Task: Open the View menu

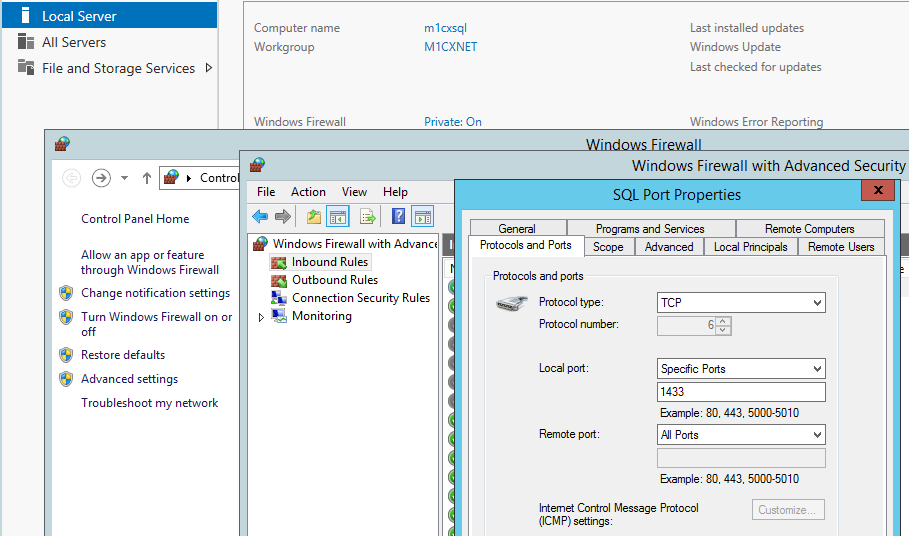Action: [354, 192]
